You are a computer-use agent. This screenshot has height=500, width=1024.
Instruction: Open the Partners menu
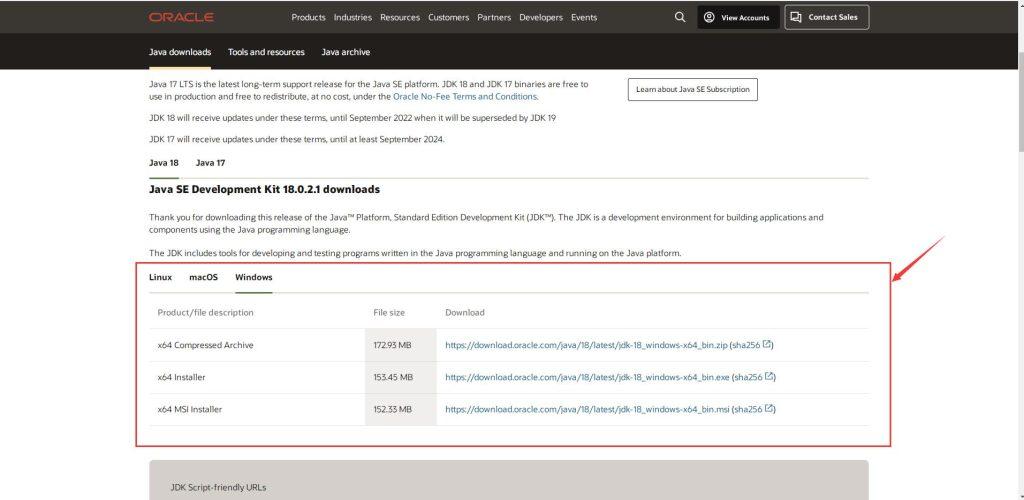[x=494, y=18]
